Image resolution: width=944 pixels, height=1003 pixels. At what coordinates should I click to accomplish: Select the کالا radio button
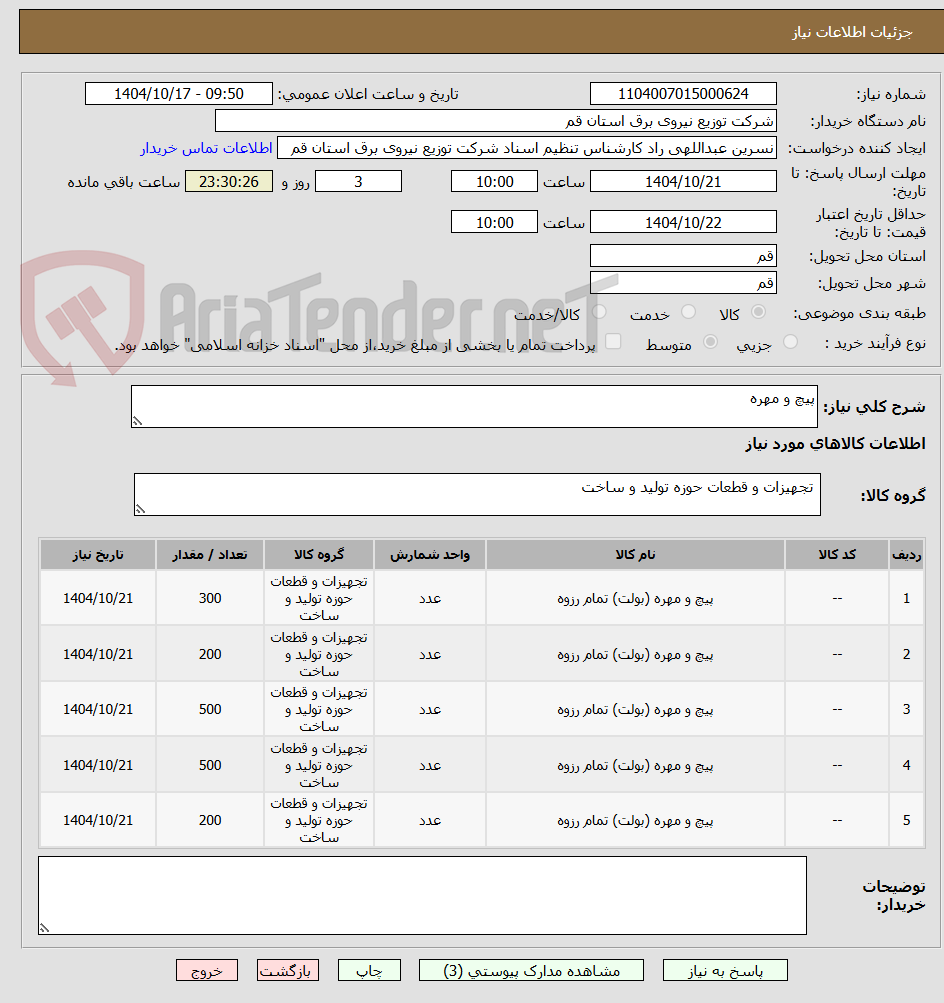759,312
